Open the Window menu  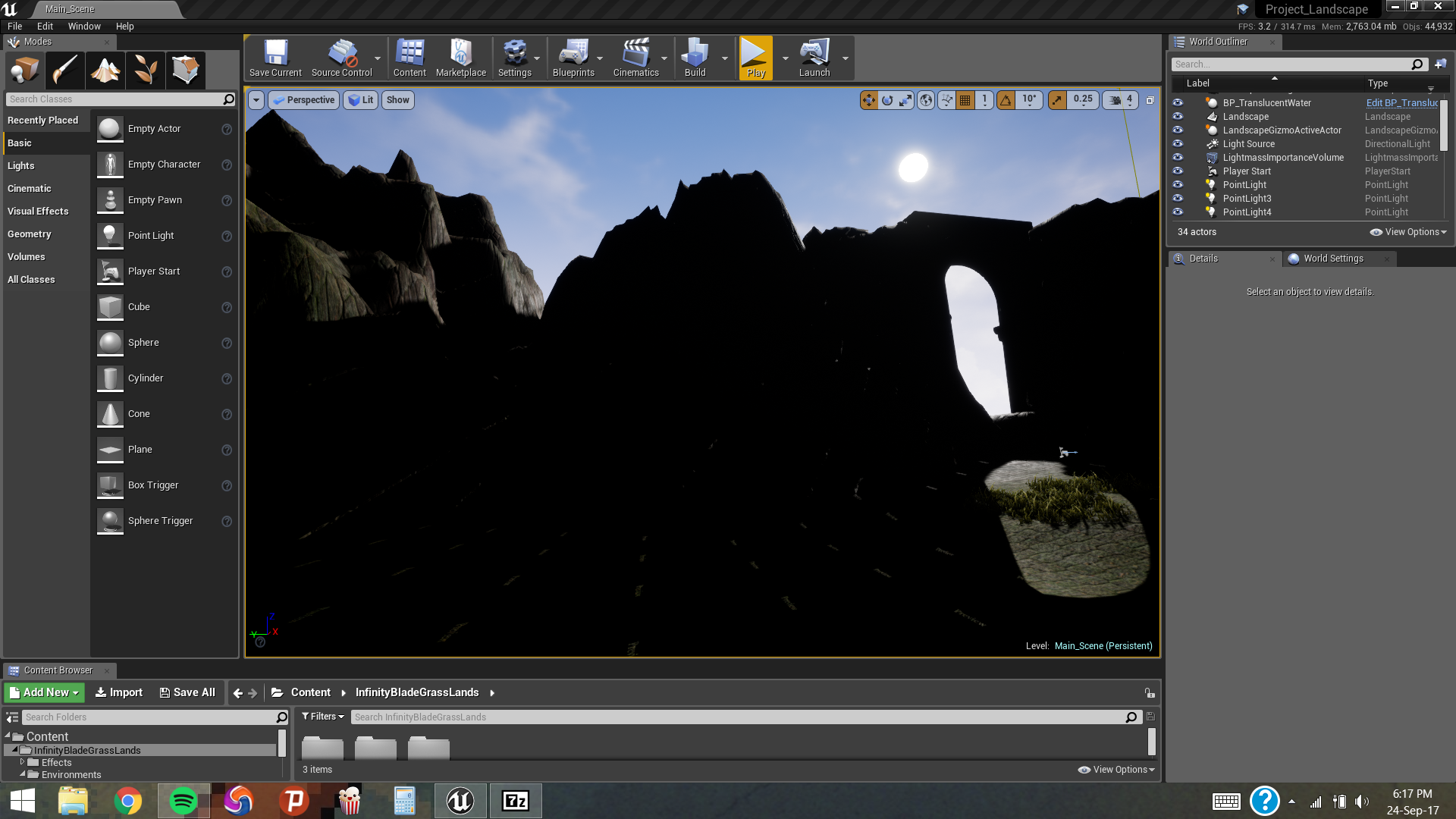tap(84, 27)
